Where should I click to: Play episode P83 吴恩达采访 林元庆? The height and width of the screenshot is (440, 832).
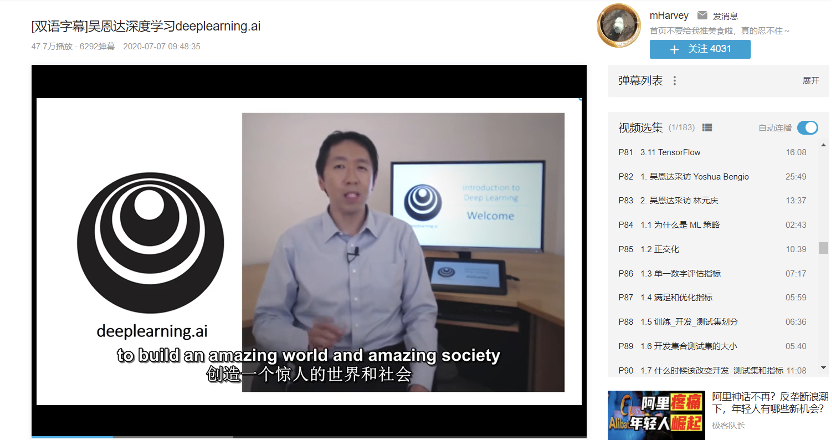click(713, 201)
